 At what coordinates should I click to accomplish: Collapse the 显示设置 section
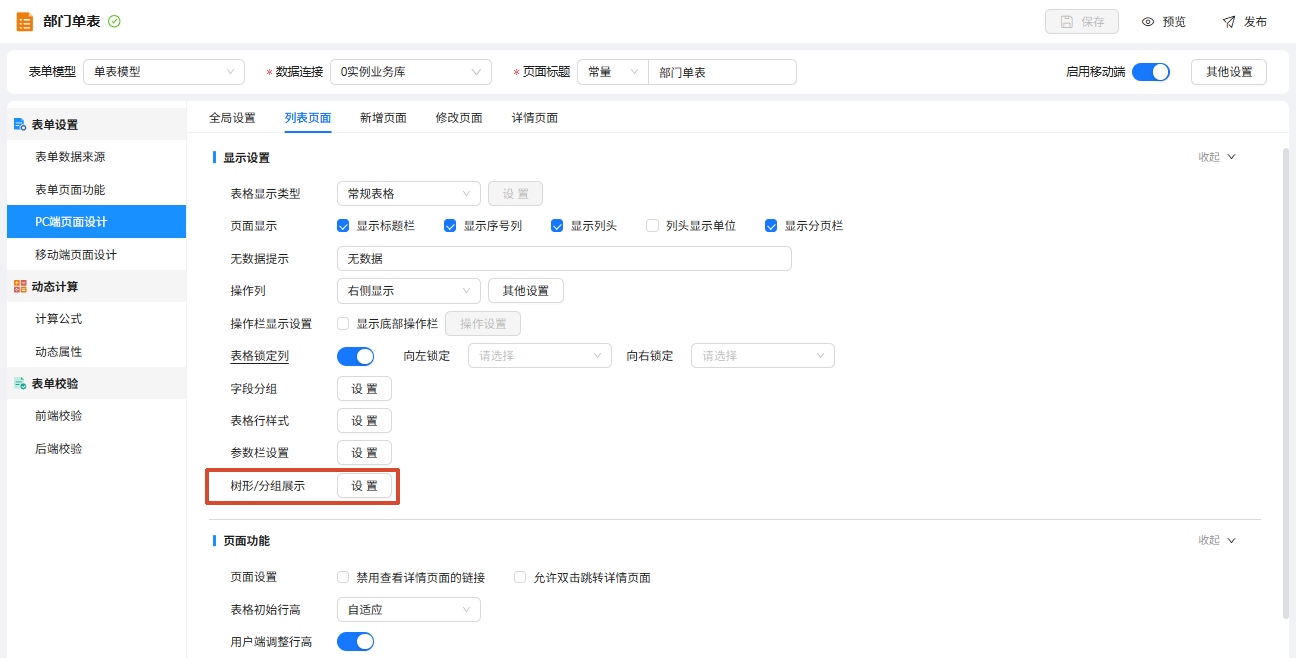pos(1218,157)
